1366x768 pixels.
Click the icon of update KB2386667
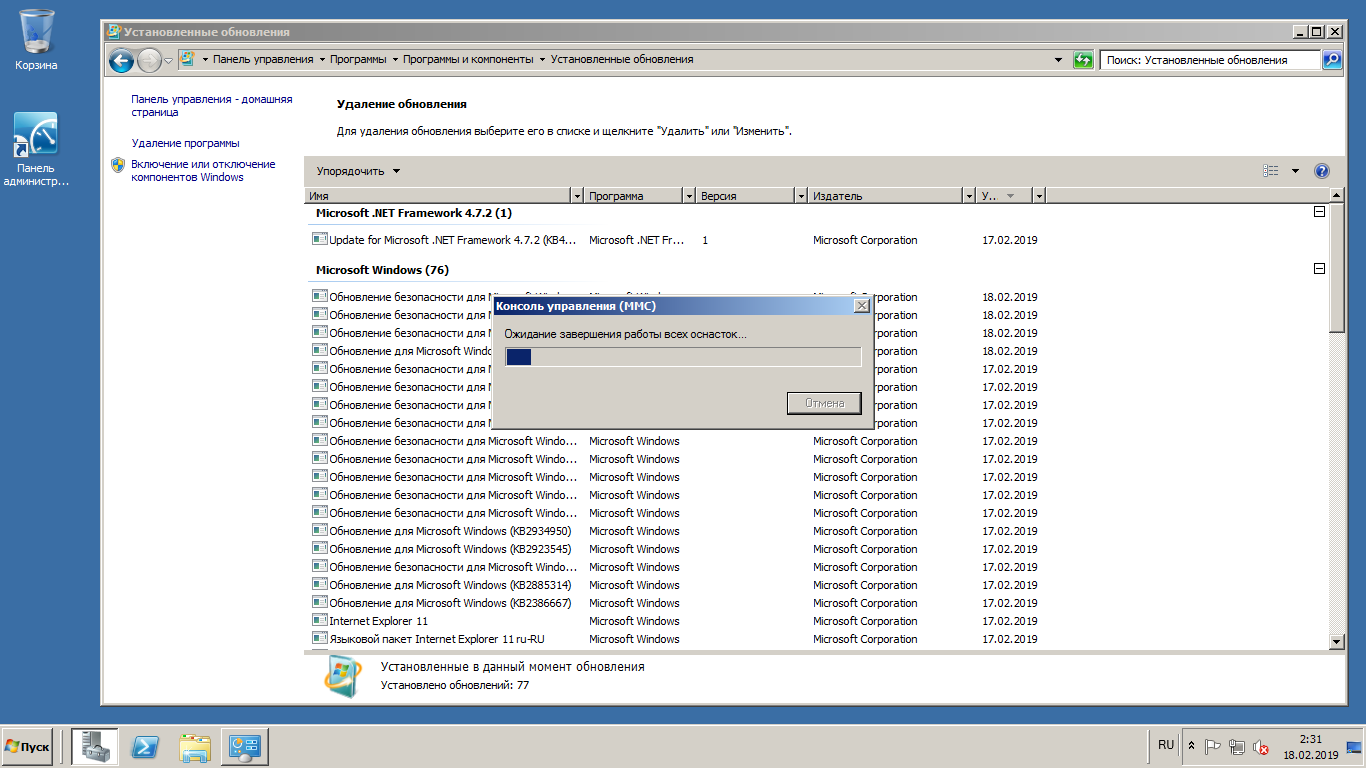click(x=320, y=602)
